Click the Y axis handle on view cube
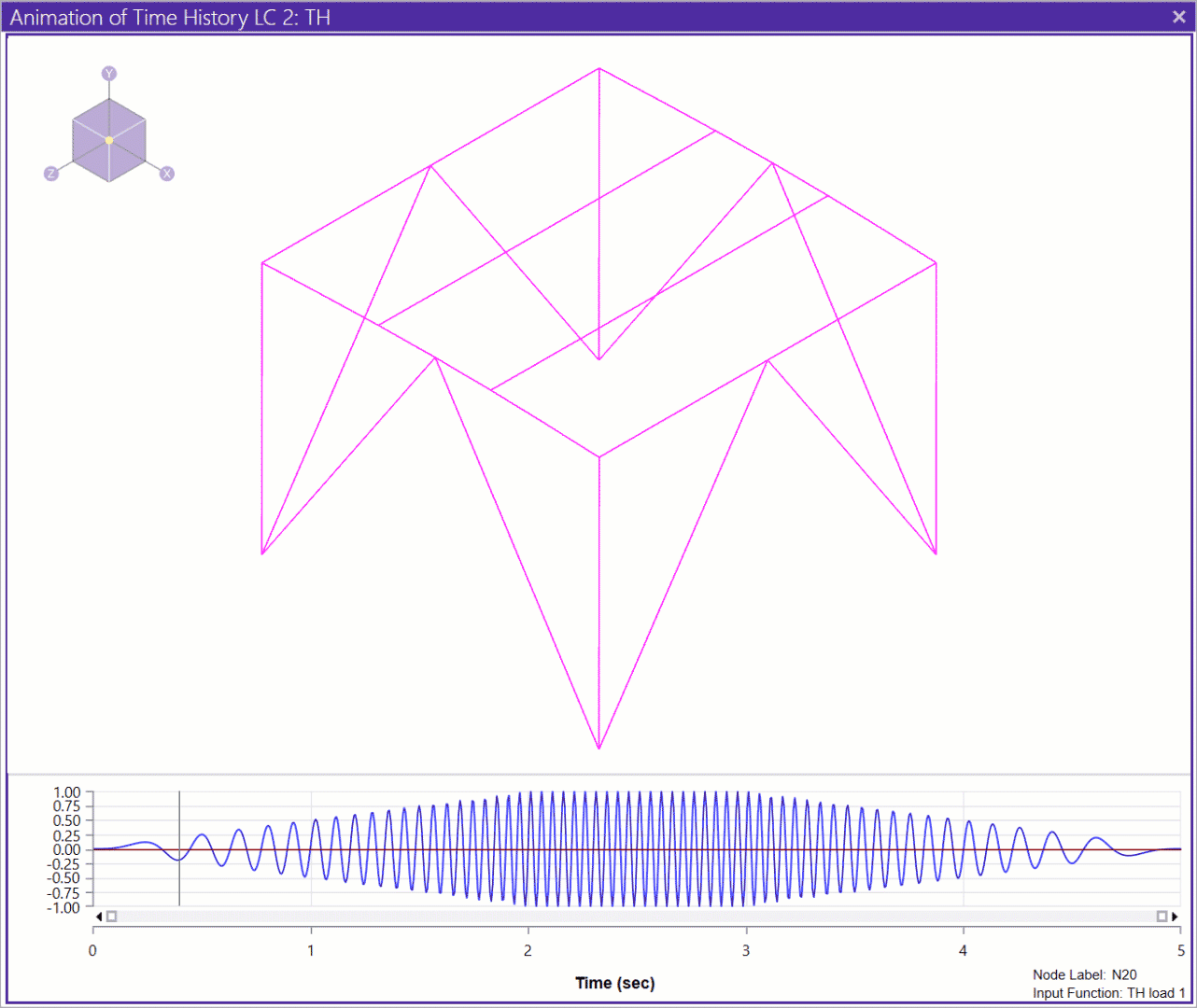 point(109,74)
